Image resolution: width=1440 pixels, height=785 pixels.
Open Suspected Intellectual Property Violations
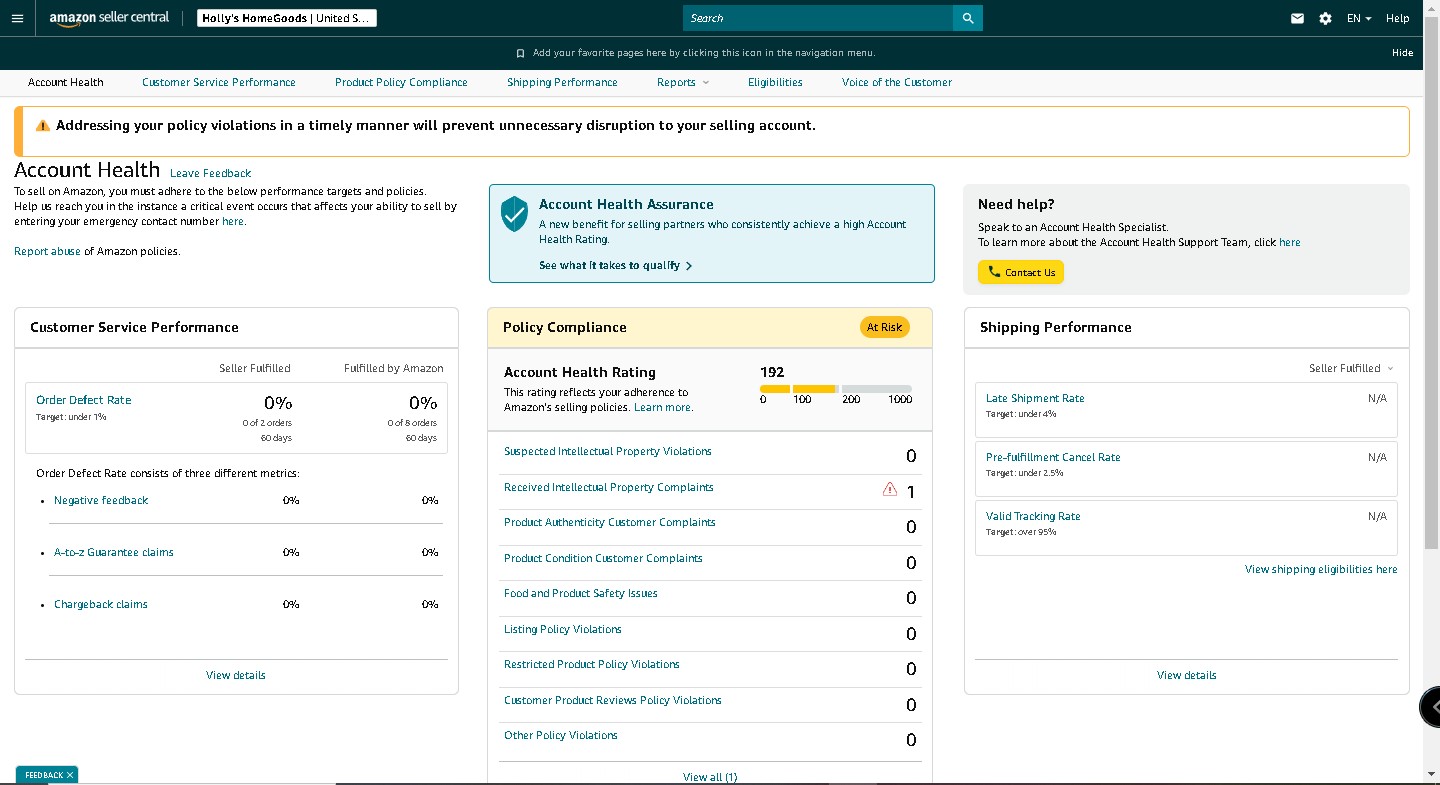pyautogui.click(x=608, y=451)
